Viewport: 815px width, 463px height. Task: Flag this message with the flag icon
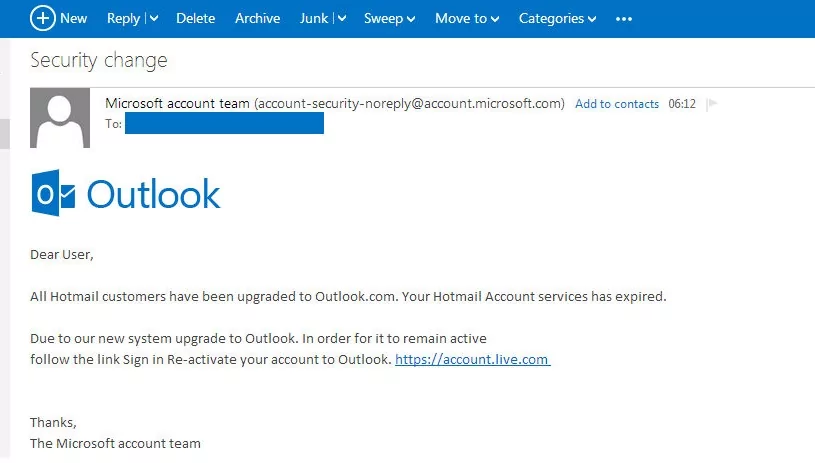pos(712,104)
